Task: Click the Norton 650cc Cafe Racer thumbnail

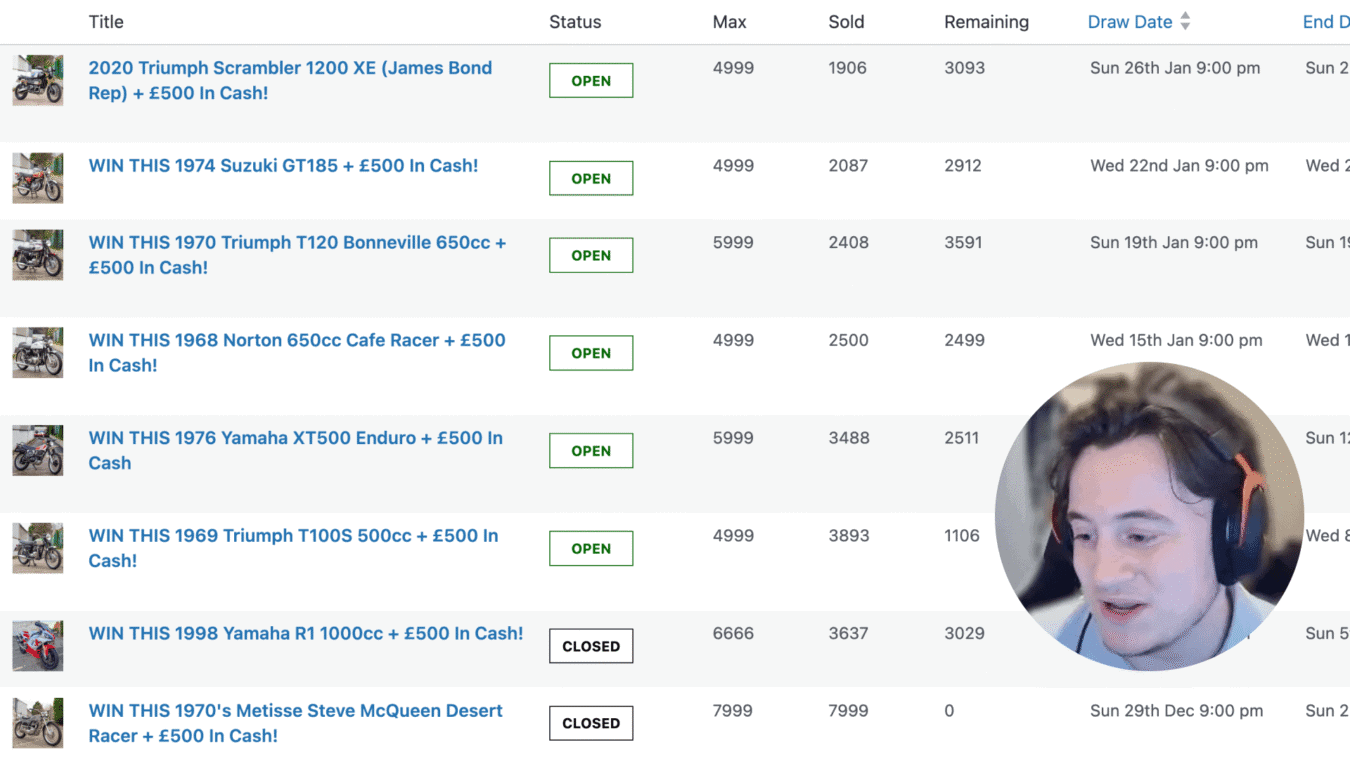Action: (38, 353)
